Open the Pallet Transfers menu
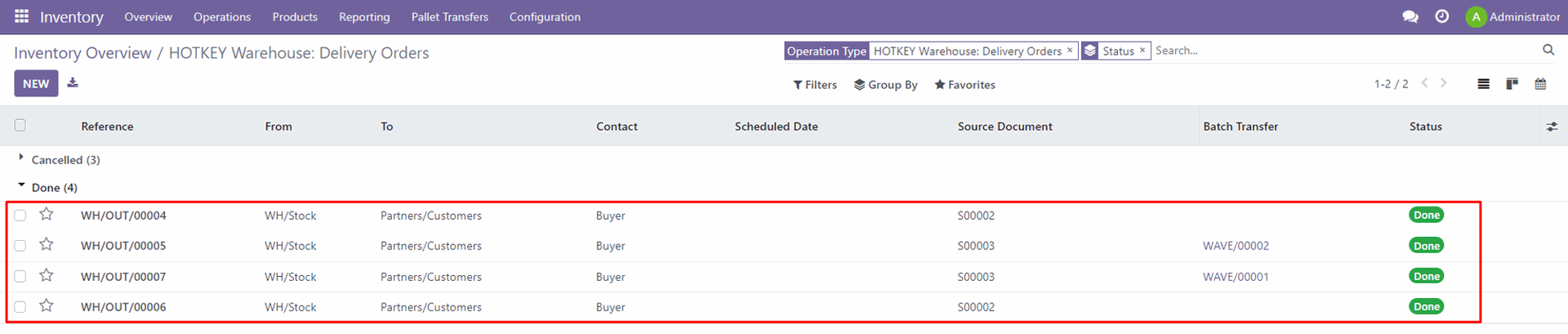The height and width of the screenshot is (334, 1568). coord(450,16)
